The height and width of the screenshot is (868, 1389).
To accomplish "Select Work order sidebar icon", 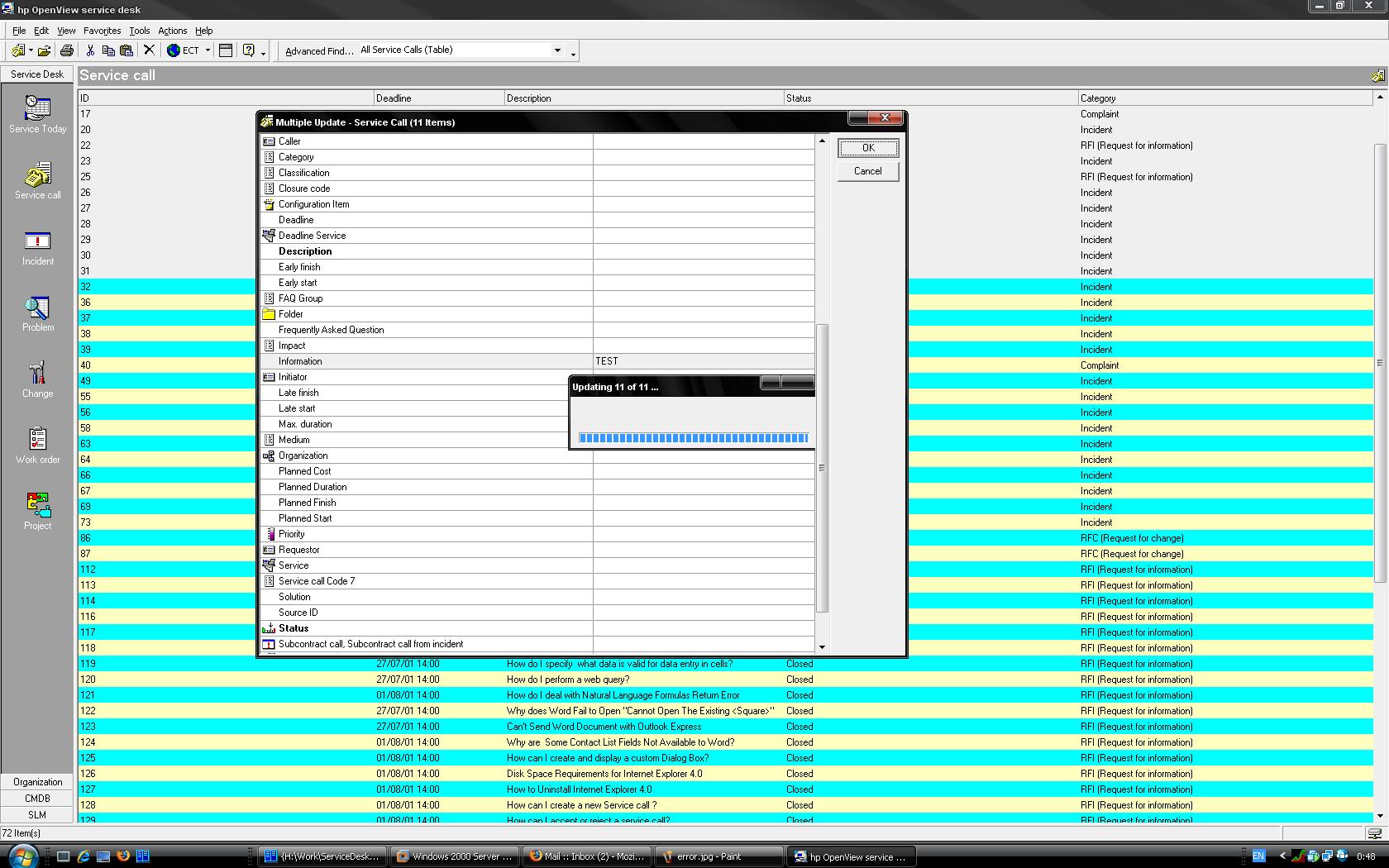I will (x=37, y=445).
